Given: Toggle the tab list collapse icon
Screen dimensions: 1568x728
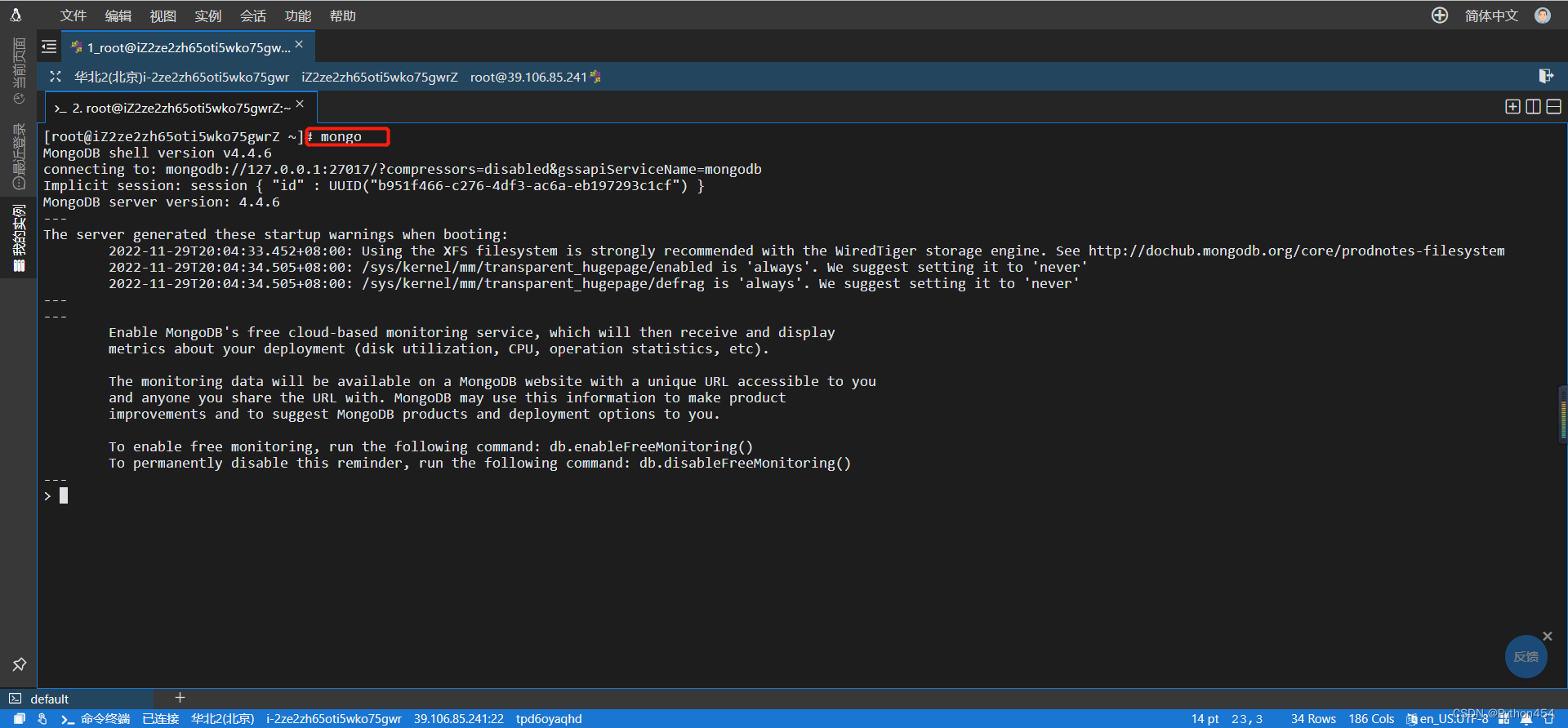Looking at the screenshot, I should (x=49, y=47).
